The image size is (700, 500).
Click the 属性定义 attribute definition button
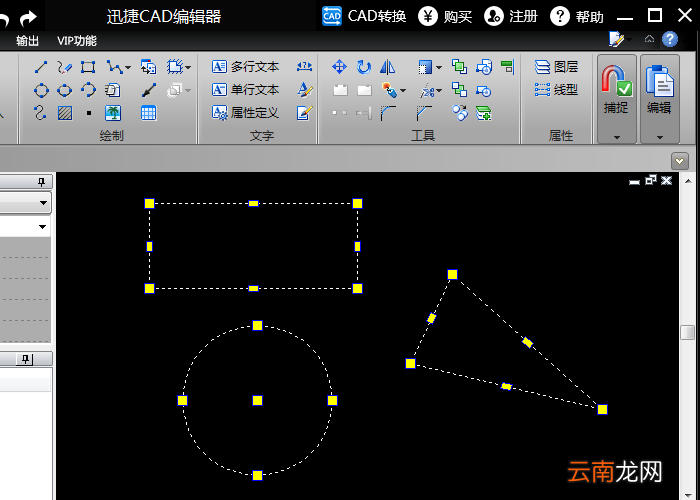pyautogui.click(x=246, y=113)
